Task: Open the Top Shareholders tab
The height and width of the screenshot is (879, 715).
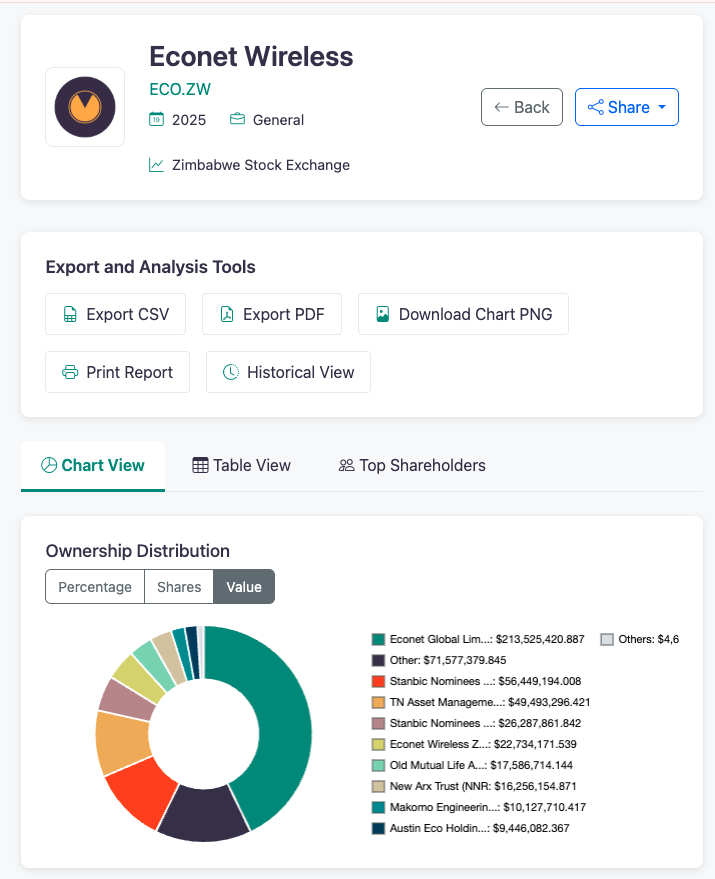Action: click(412, 466)
